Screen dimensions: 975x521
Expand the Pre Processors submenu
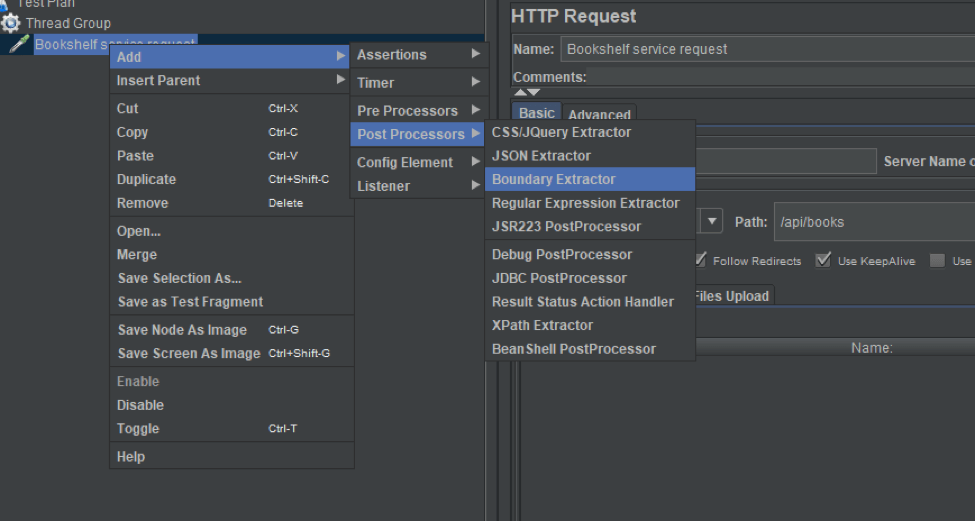pyautogui.click(x=418, y=110)
